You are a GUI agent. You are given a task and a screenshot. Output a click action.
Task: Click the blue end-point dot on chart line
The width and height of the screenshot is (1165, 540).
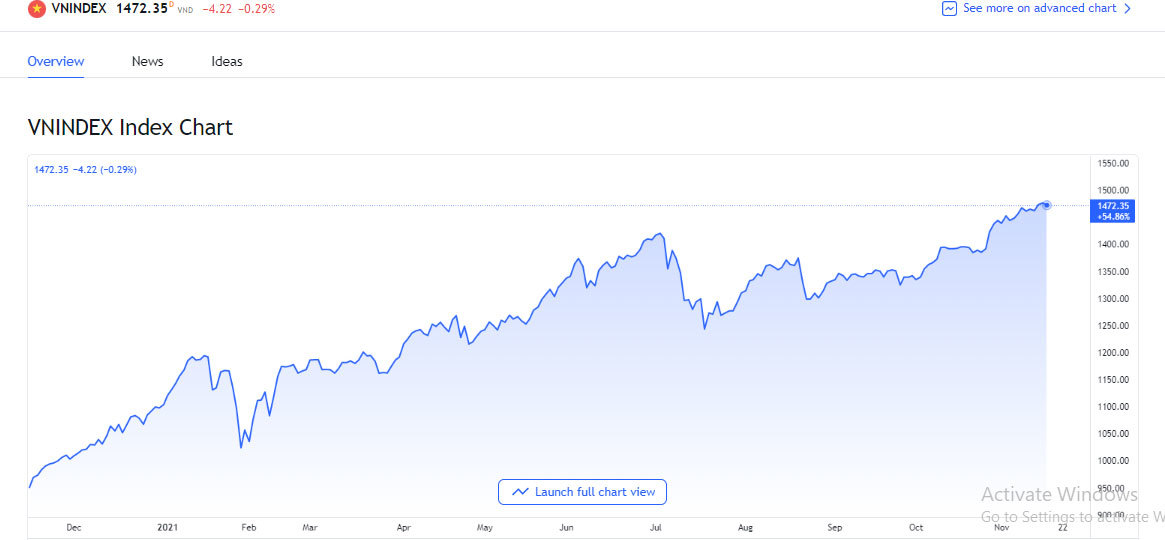click(x=1046, y=205)
